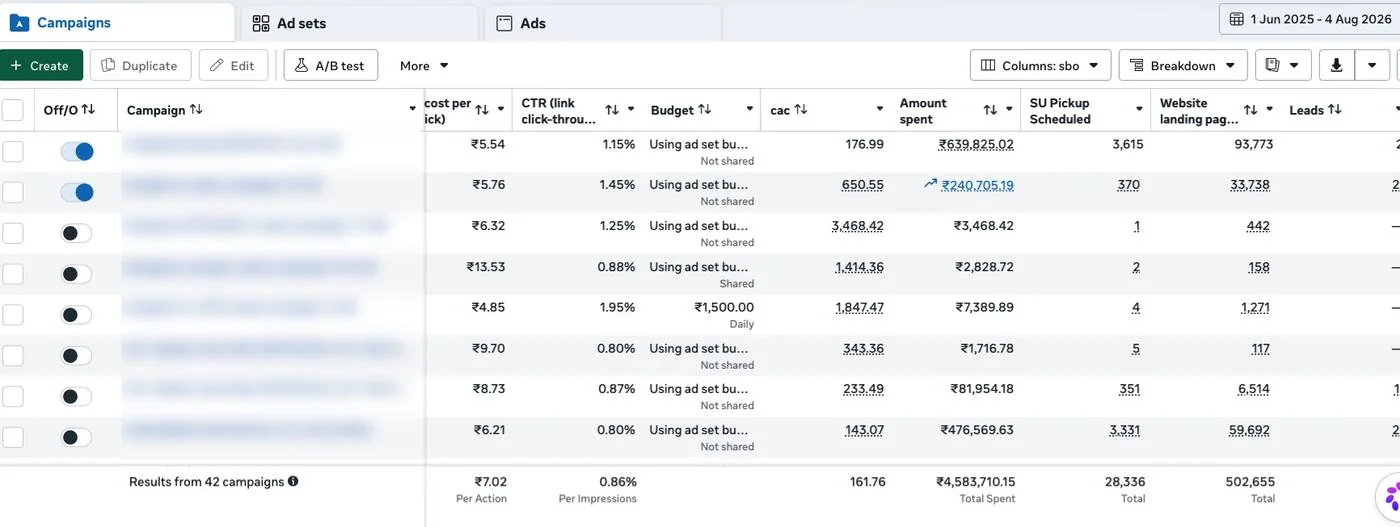The width and height of the screenshot is (1400, 527).
Task: Open the assistant icon at bottom right
Action: coord(1390,496)
